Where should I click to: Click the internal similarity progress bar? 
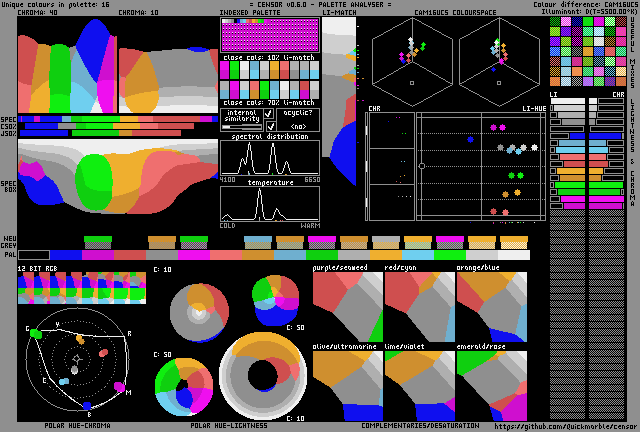242,127
